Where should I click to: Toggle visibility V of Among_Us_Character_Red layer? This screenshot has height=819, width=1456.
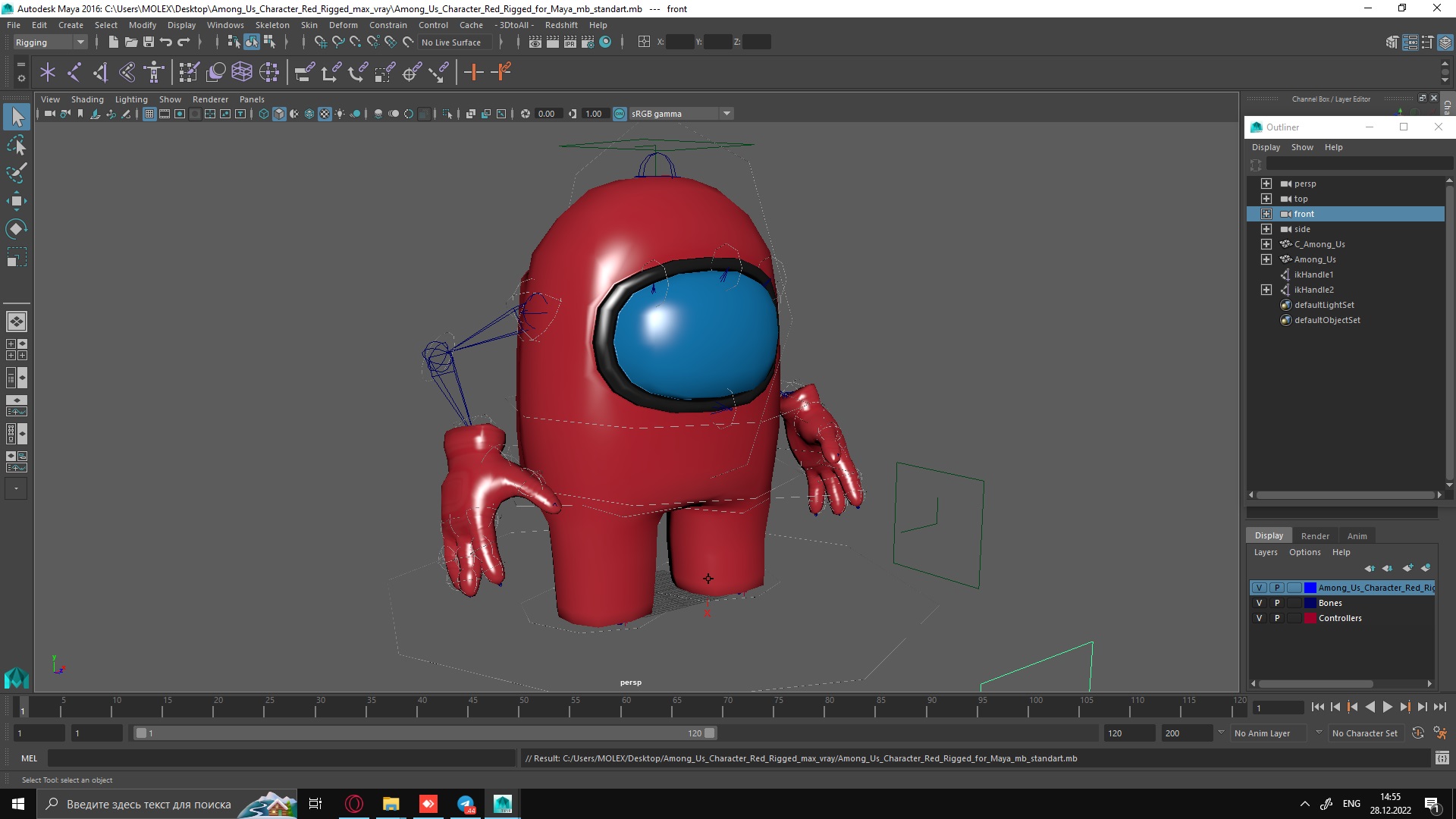(x=1260, y=588)
